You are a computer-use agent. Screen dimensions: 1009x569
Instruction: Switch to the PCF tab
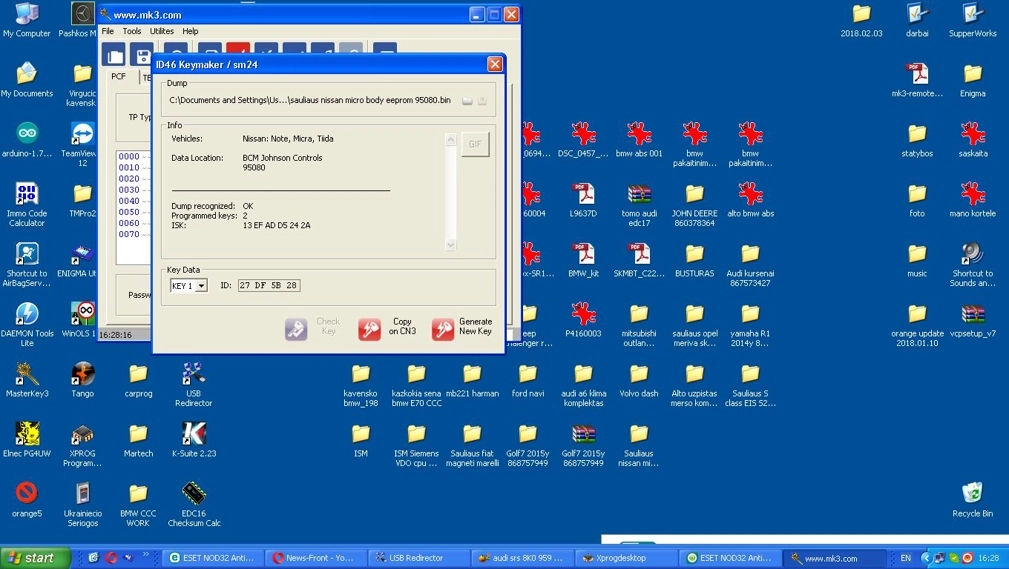coord(119,76)
